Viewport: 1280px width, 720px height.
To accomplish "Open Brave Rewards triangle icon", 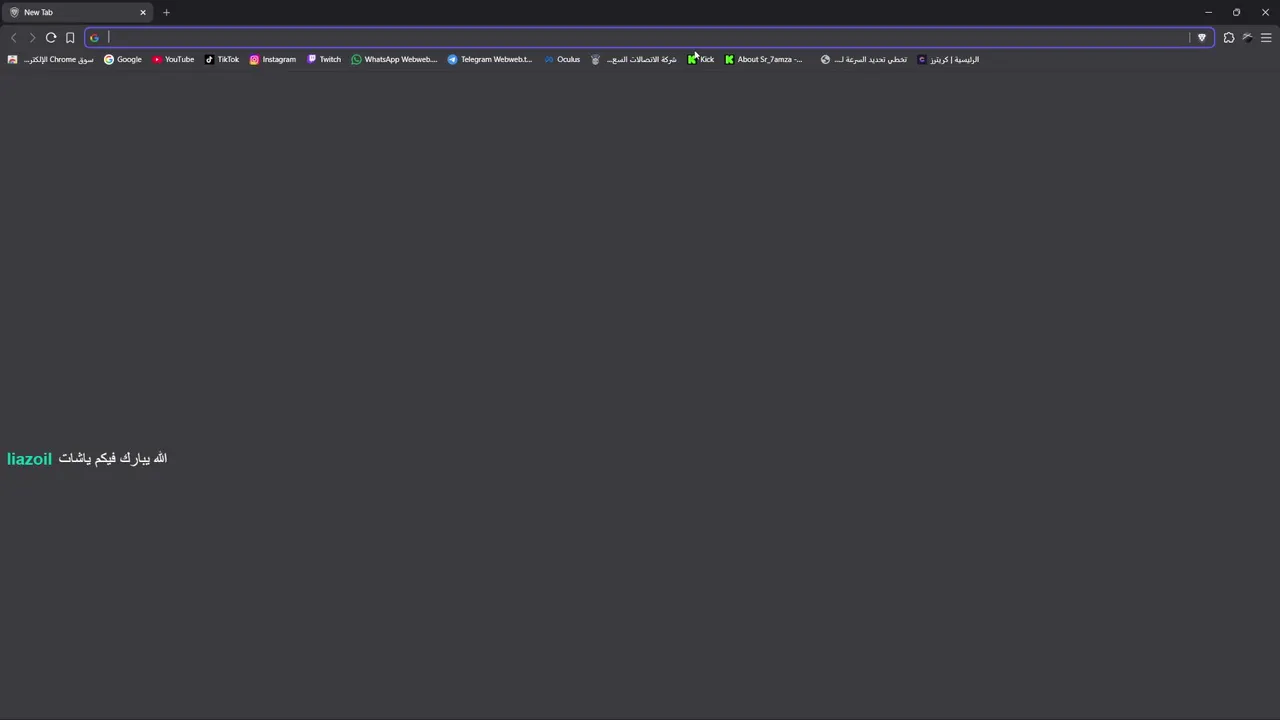I will (x=1202, y=38).
